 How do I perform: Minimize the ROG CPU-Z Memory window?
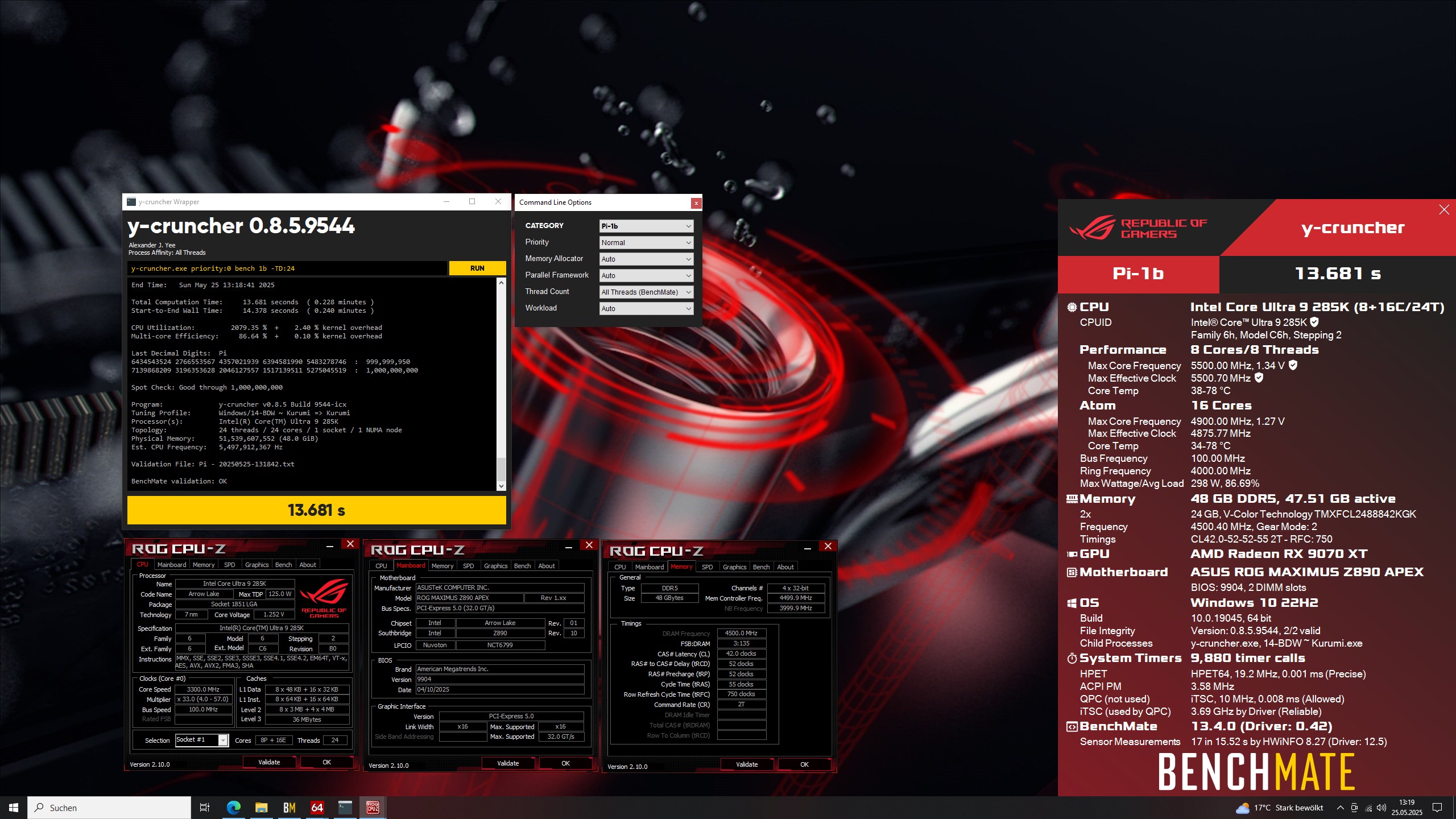pyautogui.click(x=807, y=548)
